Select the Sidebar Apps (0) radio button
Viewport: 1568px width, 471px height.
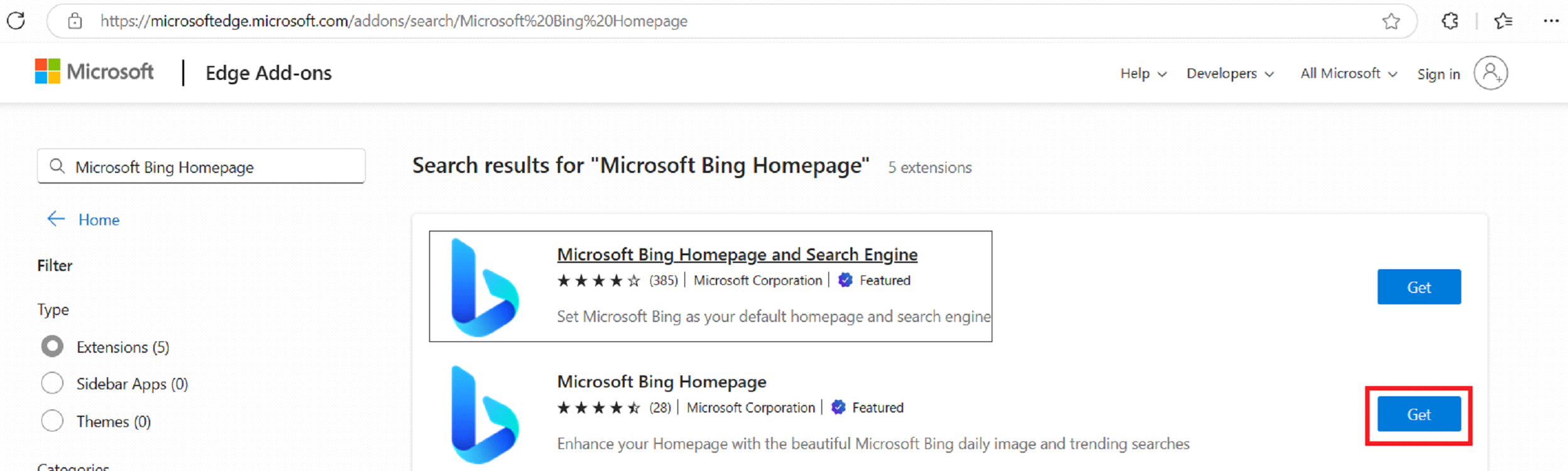[52, 383]
